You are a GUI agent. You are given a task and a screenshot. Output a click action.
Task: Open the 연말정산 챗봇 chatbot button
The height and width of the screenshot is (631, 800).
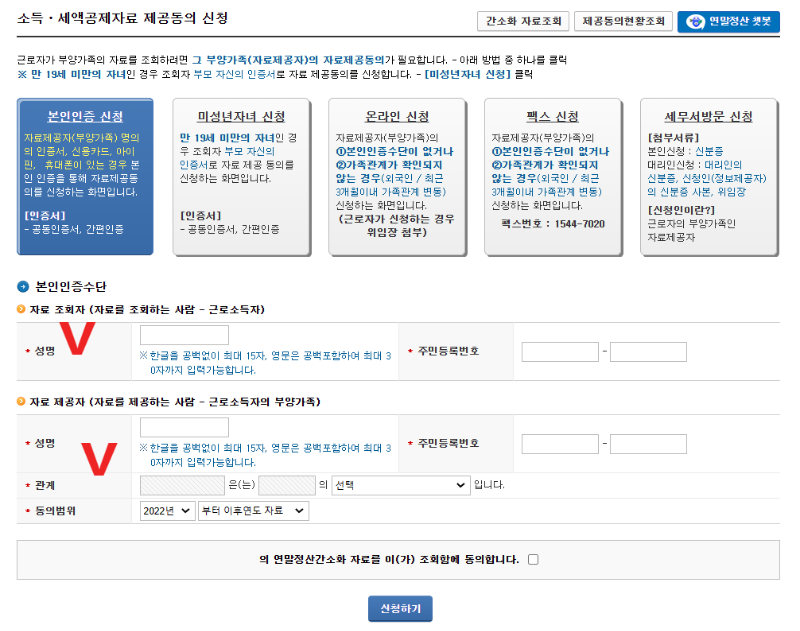tap(728, 21)
